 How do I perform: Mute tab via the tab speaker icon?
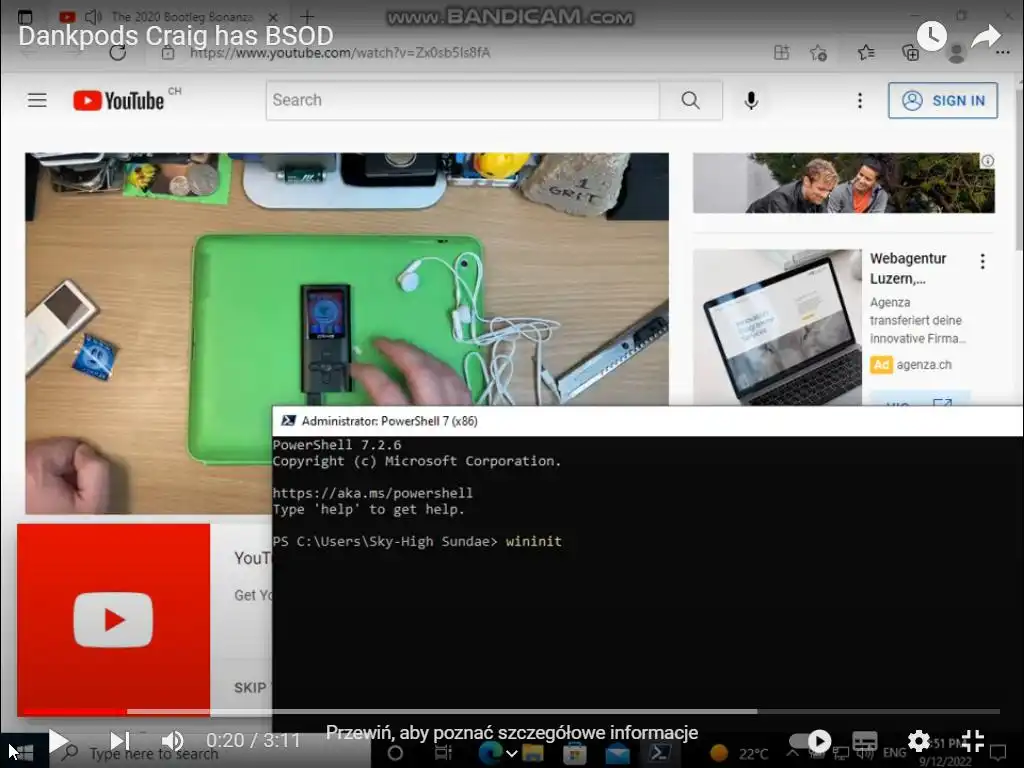[x=94, y=17]
